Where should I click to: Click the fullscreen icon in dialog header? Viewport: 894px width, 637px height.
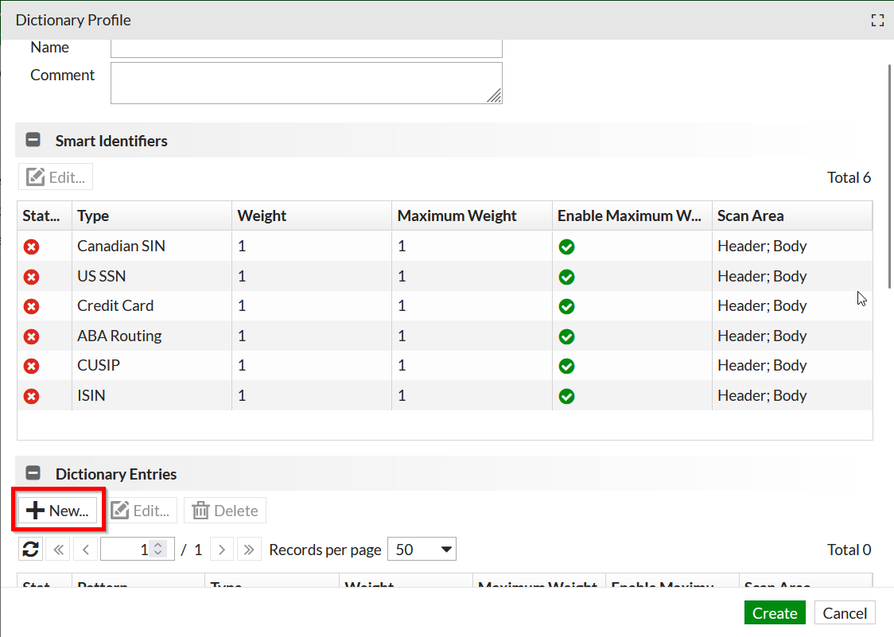[x=878, y=20]
